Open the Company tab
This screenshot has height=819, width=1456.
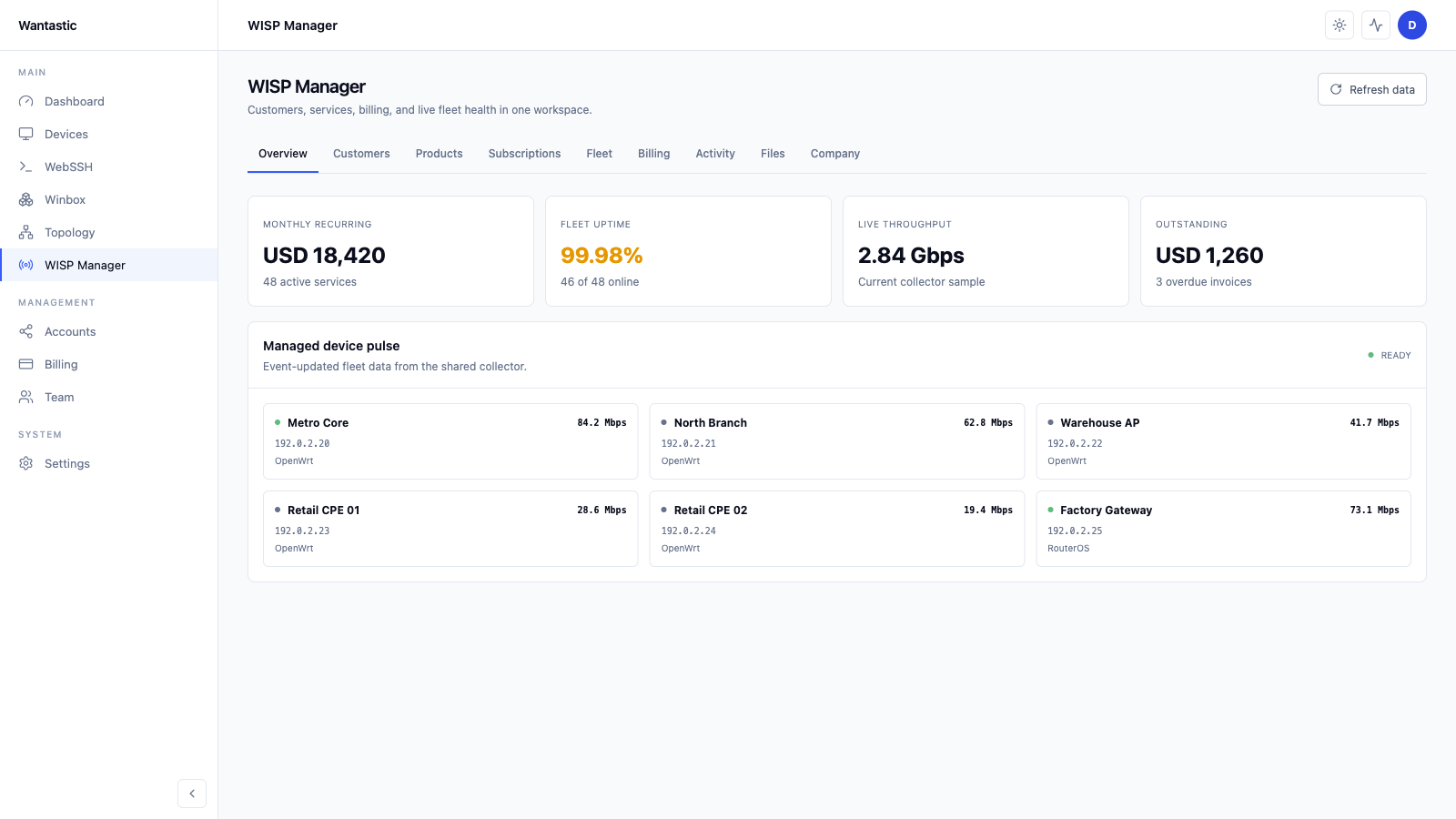point(835,154)
